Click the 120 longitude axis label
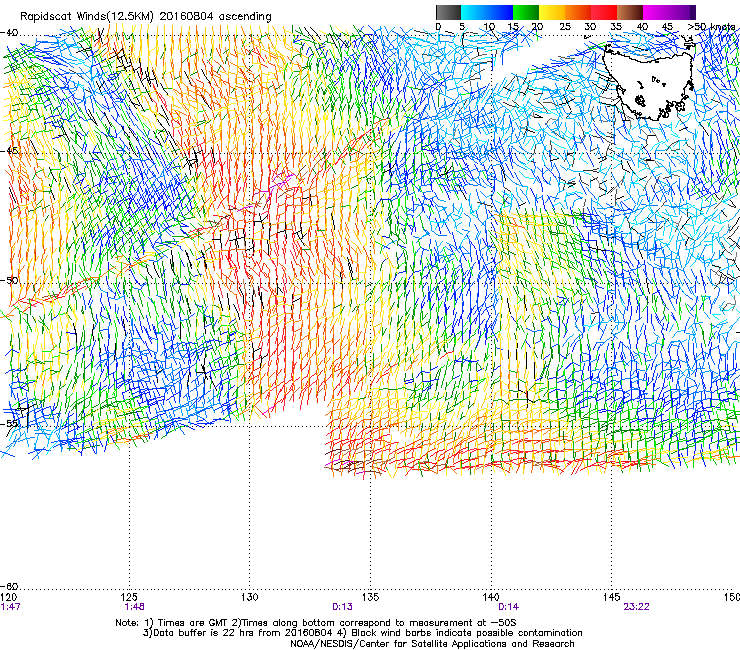This screenshot has height=650, width=740. pos(8,597)
